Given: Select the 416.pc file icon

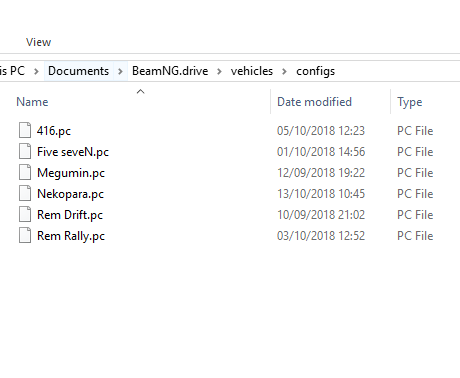Looking at the screenshot, I should 25,130.
